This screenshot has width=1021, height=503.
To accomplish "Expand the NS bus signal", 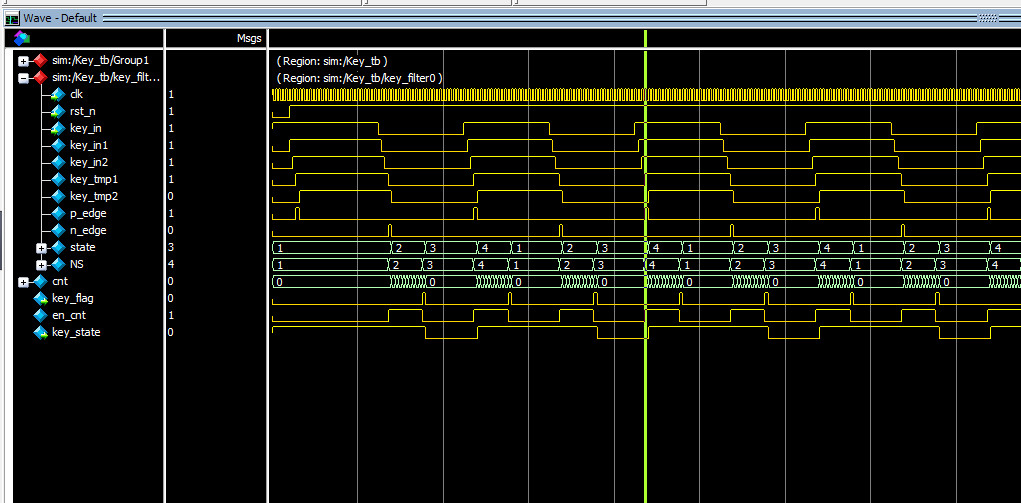I will [x=41, y=264].
